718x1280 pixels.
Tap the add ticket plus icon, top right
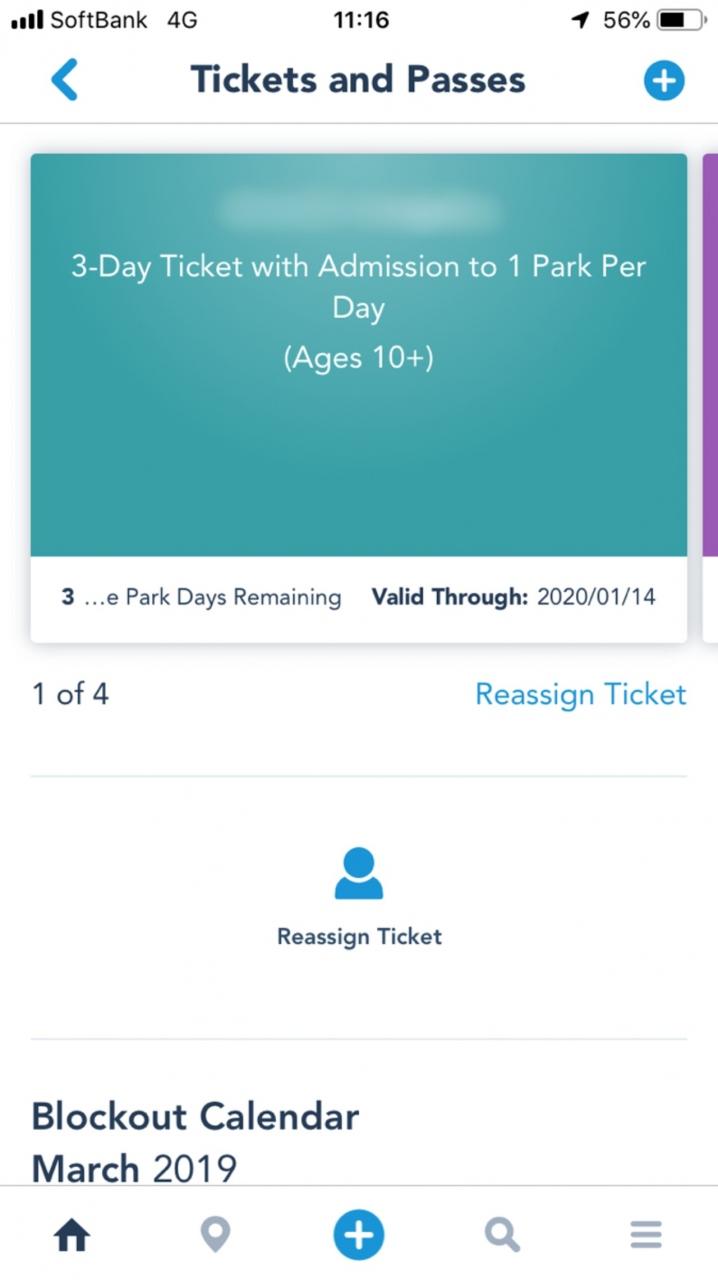pos(664,80)
